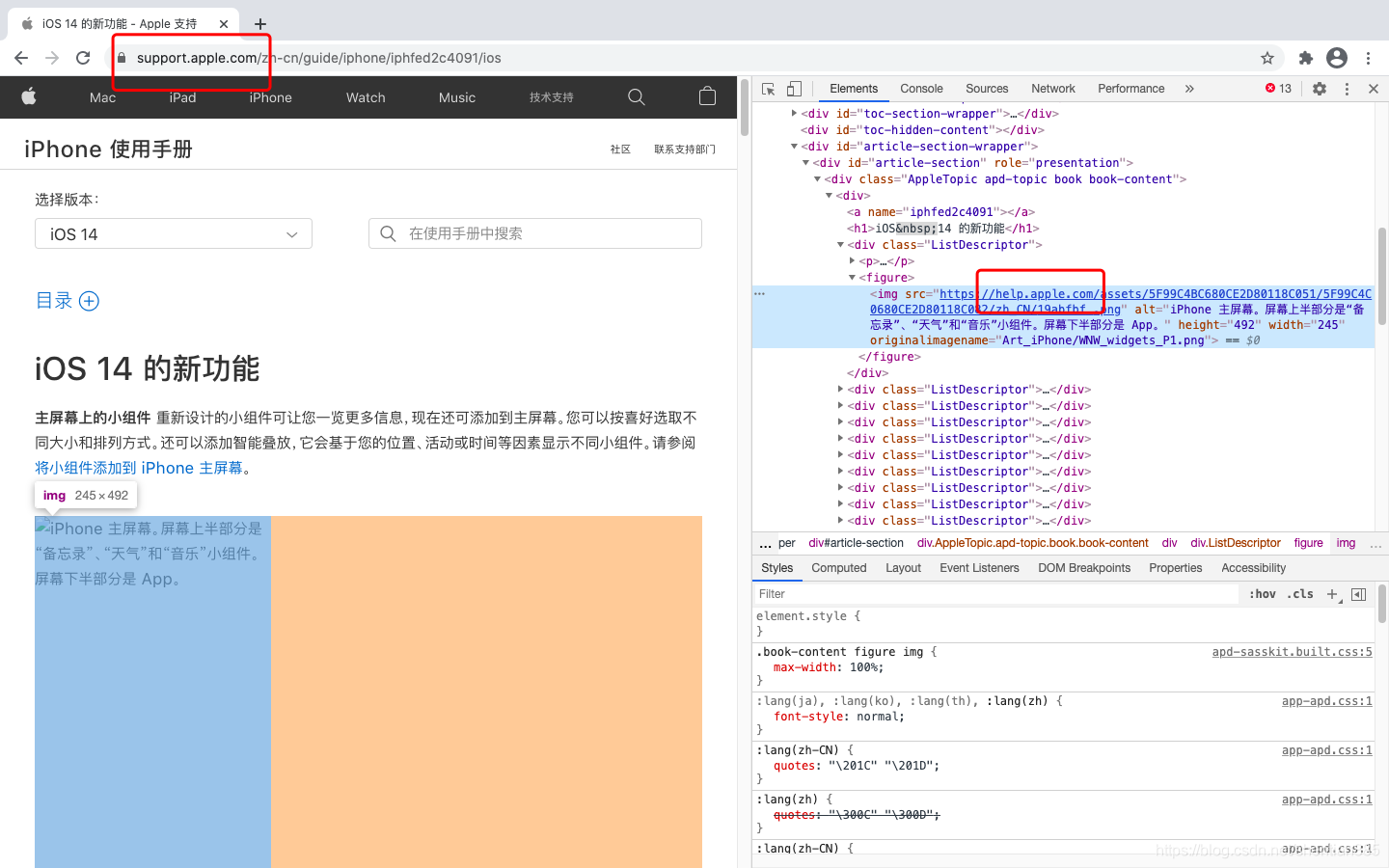Open a new browser tab with plus
The width and height of the screenshot is (1389, 868).
pyautogui.click(x=260, y=23)
